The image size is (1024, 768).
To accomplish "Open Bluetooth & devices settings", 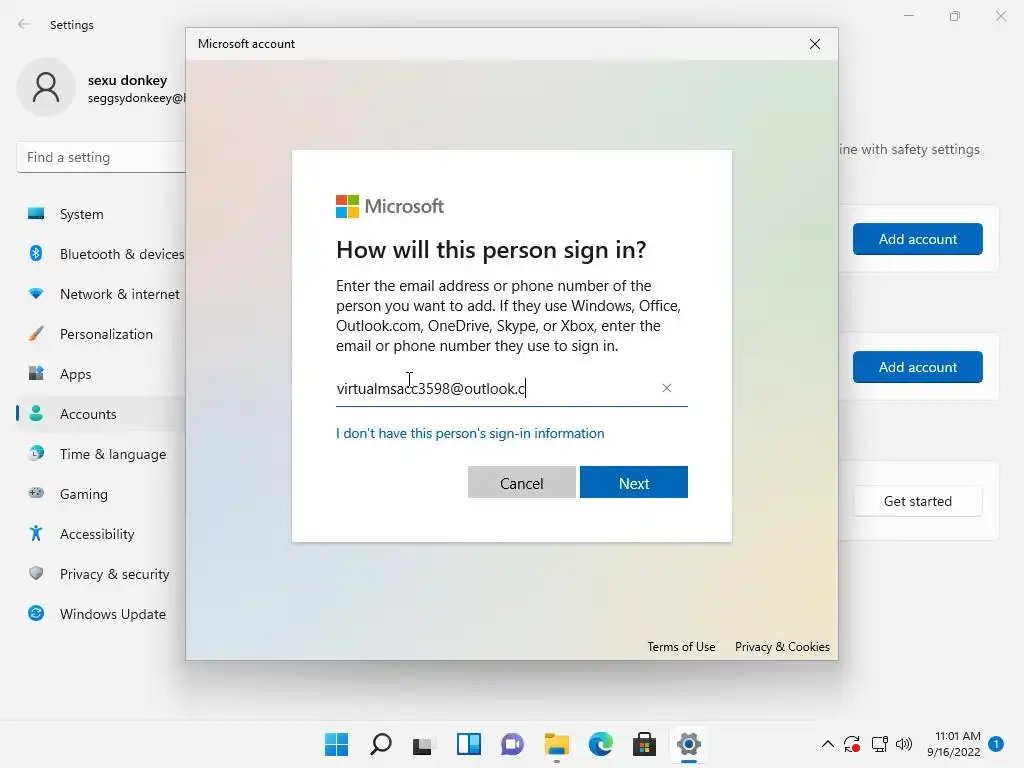I will [x=101, y=254].
